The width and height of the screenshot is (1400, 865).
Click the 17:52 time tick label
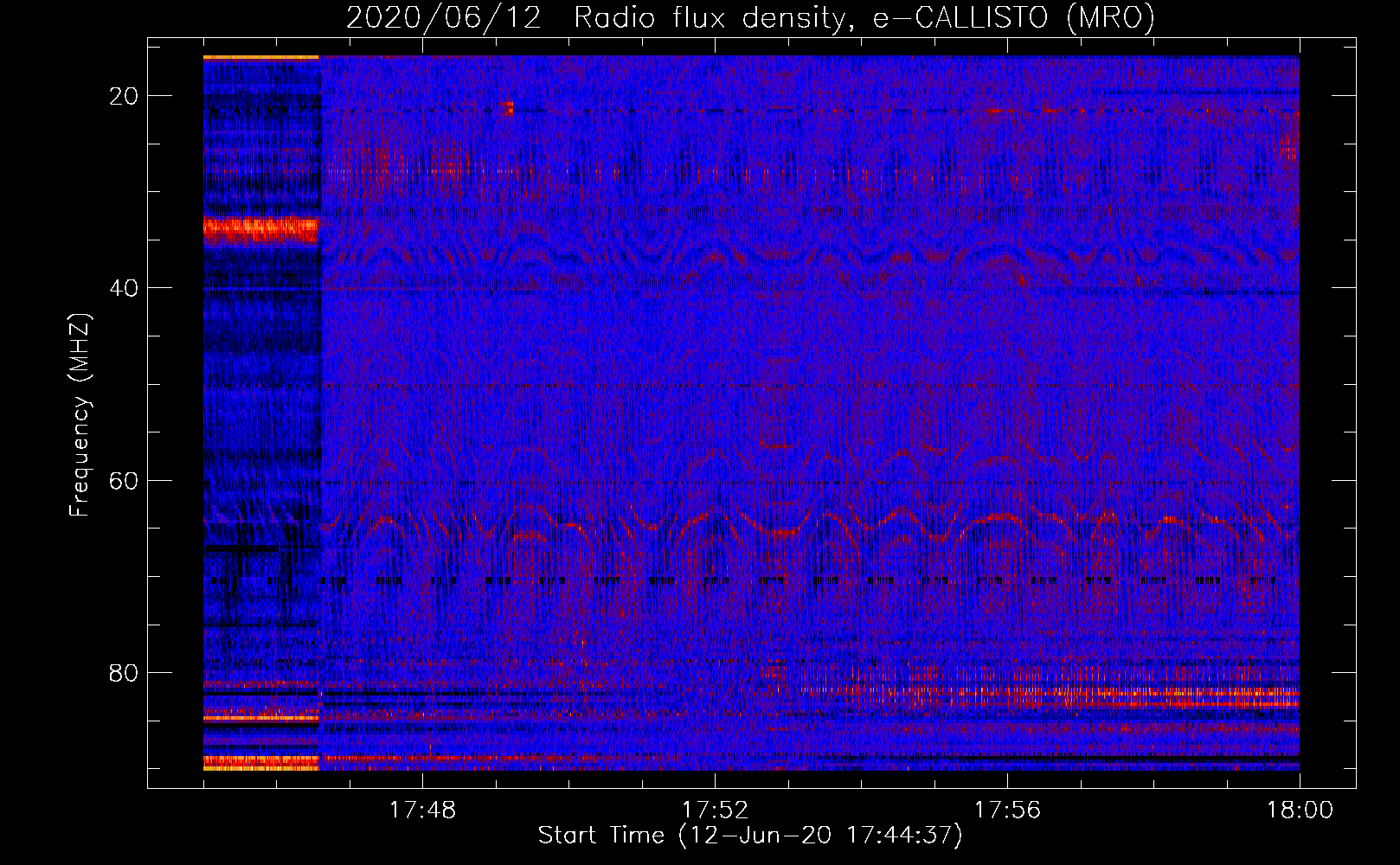click(715, 811)
